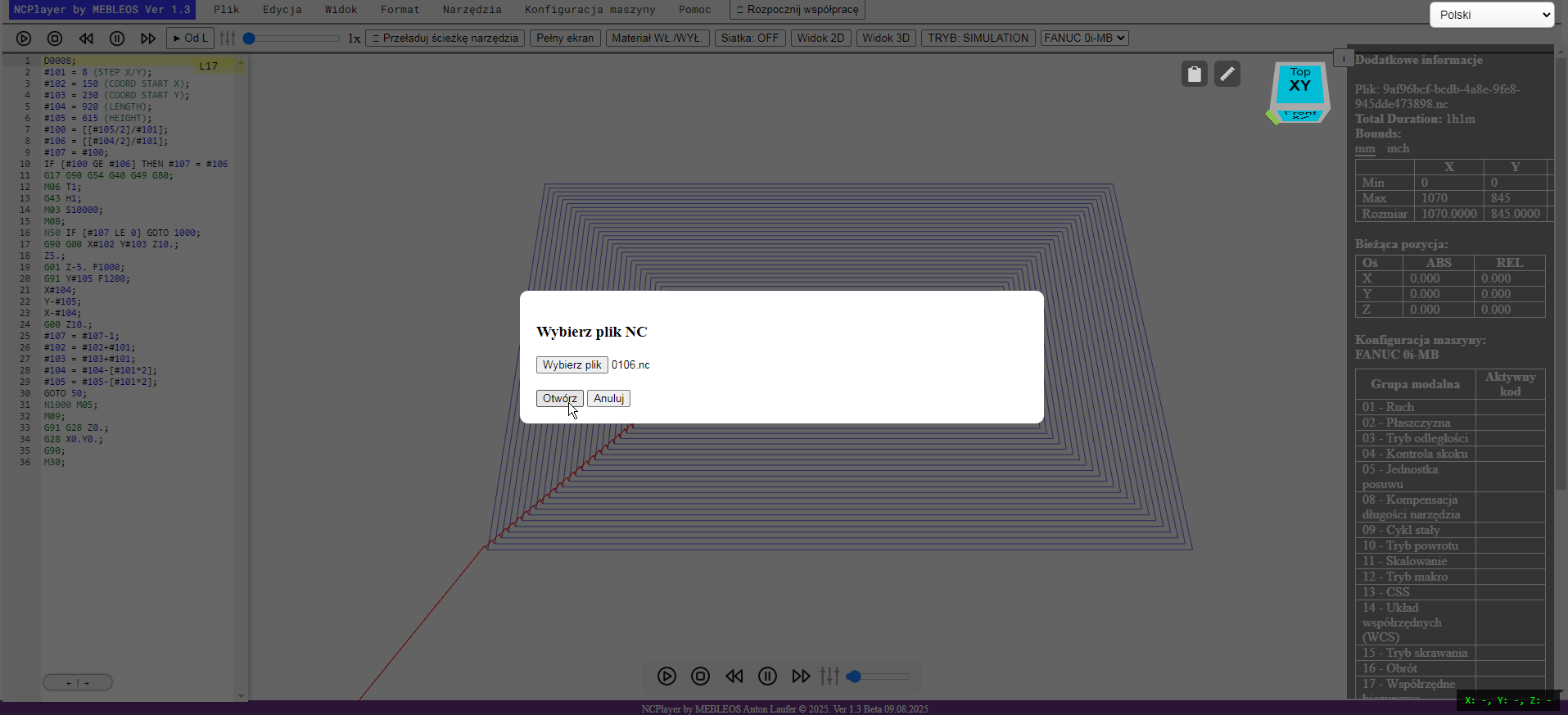The image size is (1568, 715).
Task: Click 'Otwórz' in the dialog
Action: point(560,399)
